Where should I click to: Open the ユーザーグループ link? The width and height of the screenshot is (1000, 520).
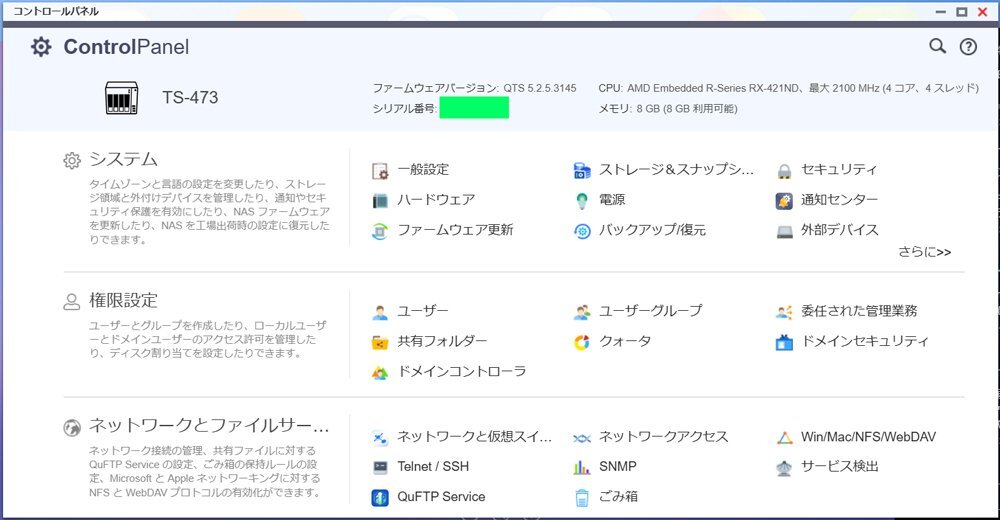coord(650,311)
